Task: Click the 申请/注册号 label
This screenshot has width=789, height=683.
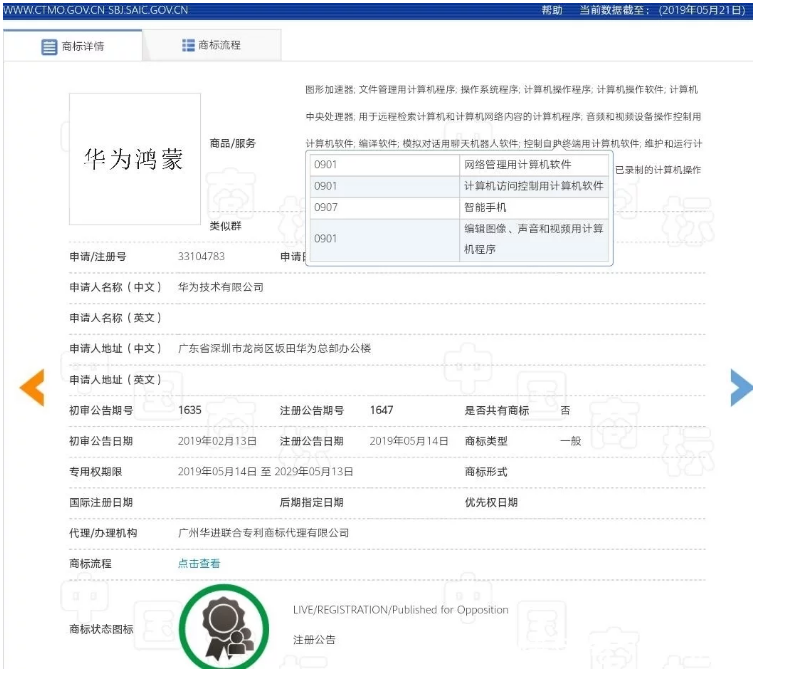Action: 98,256
